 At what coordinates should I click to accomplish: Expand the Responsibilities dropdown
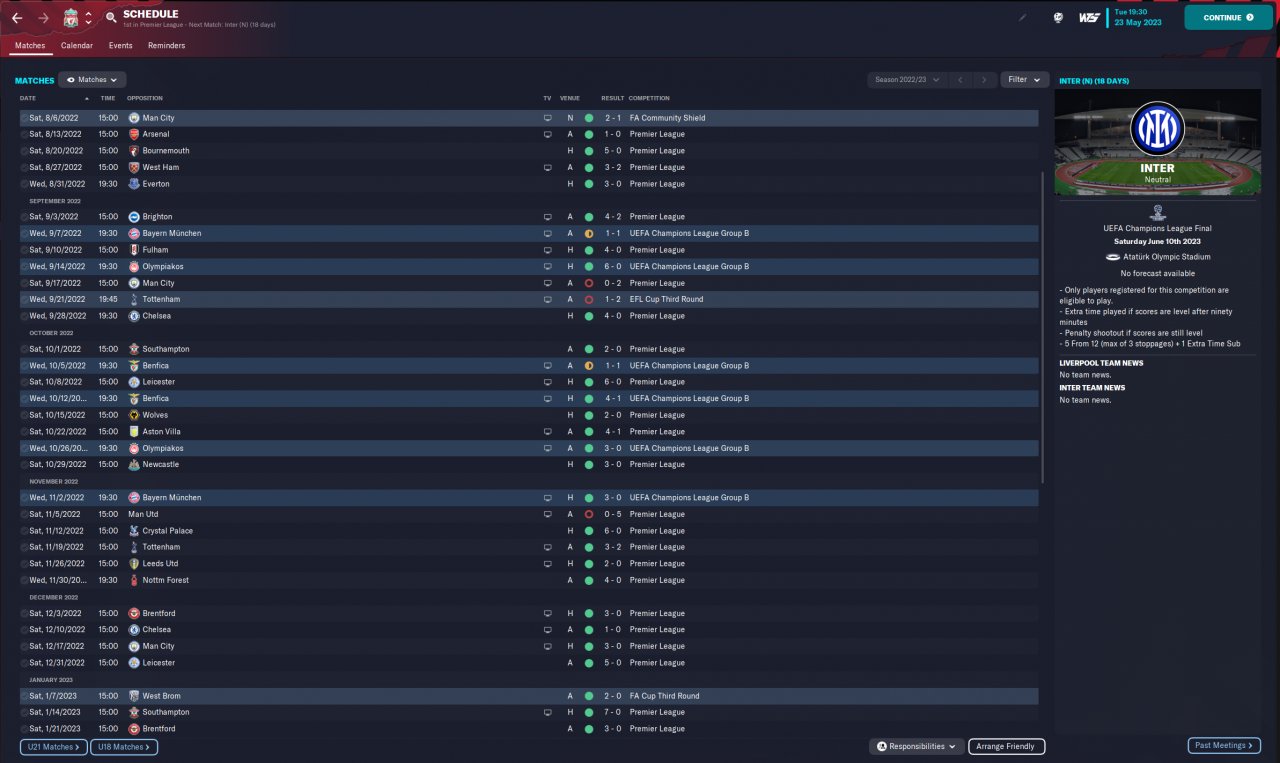click(x=916, y=746)
